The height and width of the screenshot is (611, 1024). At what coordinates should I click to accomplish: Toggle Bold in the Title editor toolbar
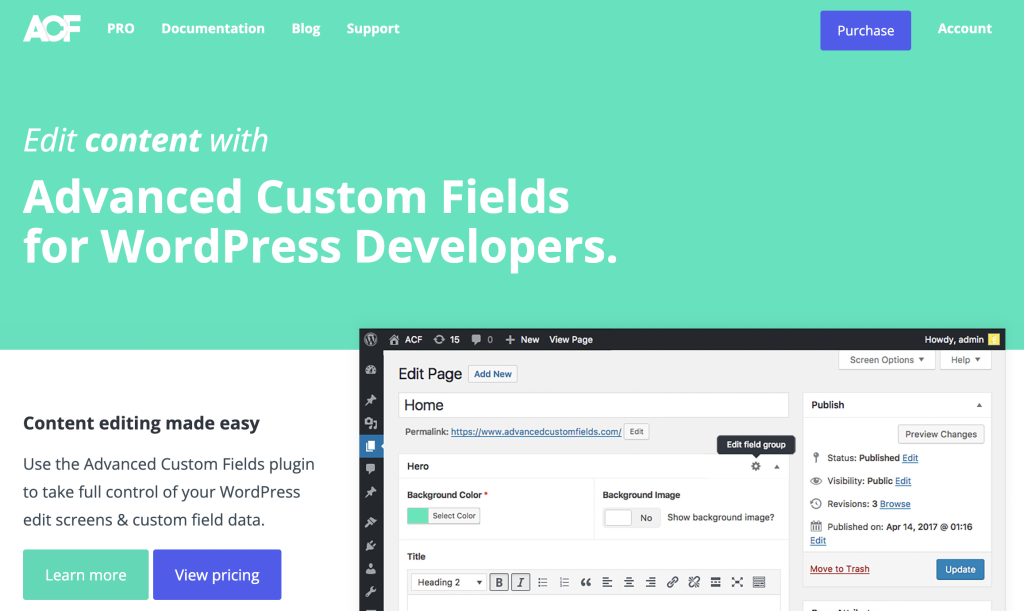point(499,582)
